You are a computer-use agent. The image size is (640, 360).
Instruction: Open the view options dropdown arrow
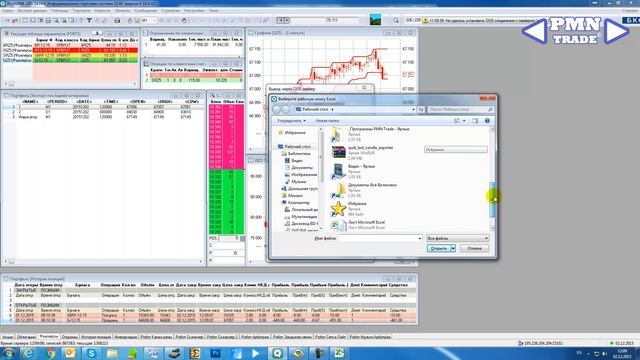(464, 121)
